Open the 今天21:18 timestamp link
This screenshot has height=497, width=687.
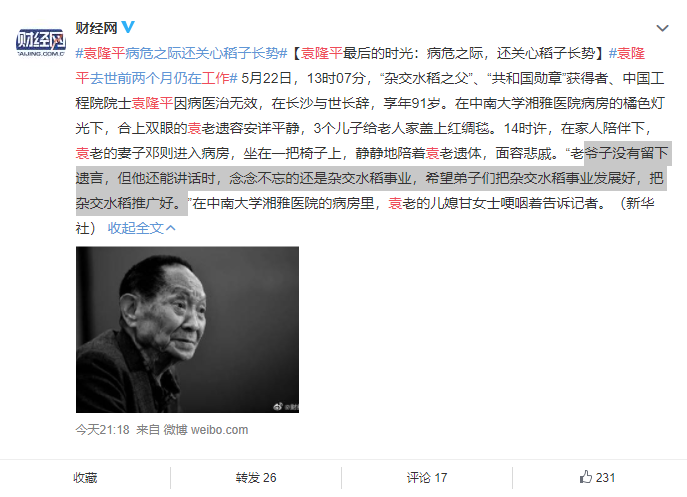pyautogui.click(x=103, y=430)
